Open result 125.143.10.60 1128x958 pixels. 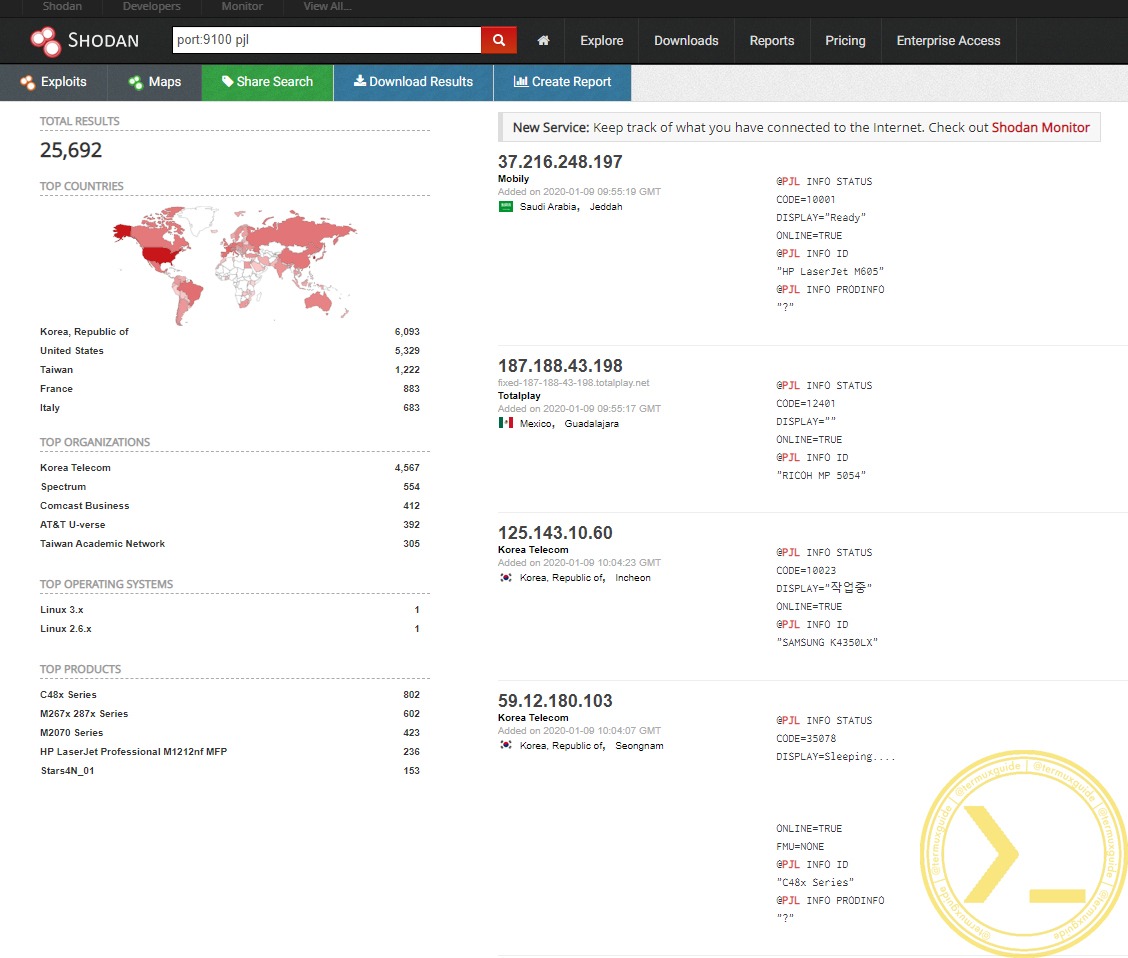[x=555, y=533]
